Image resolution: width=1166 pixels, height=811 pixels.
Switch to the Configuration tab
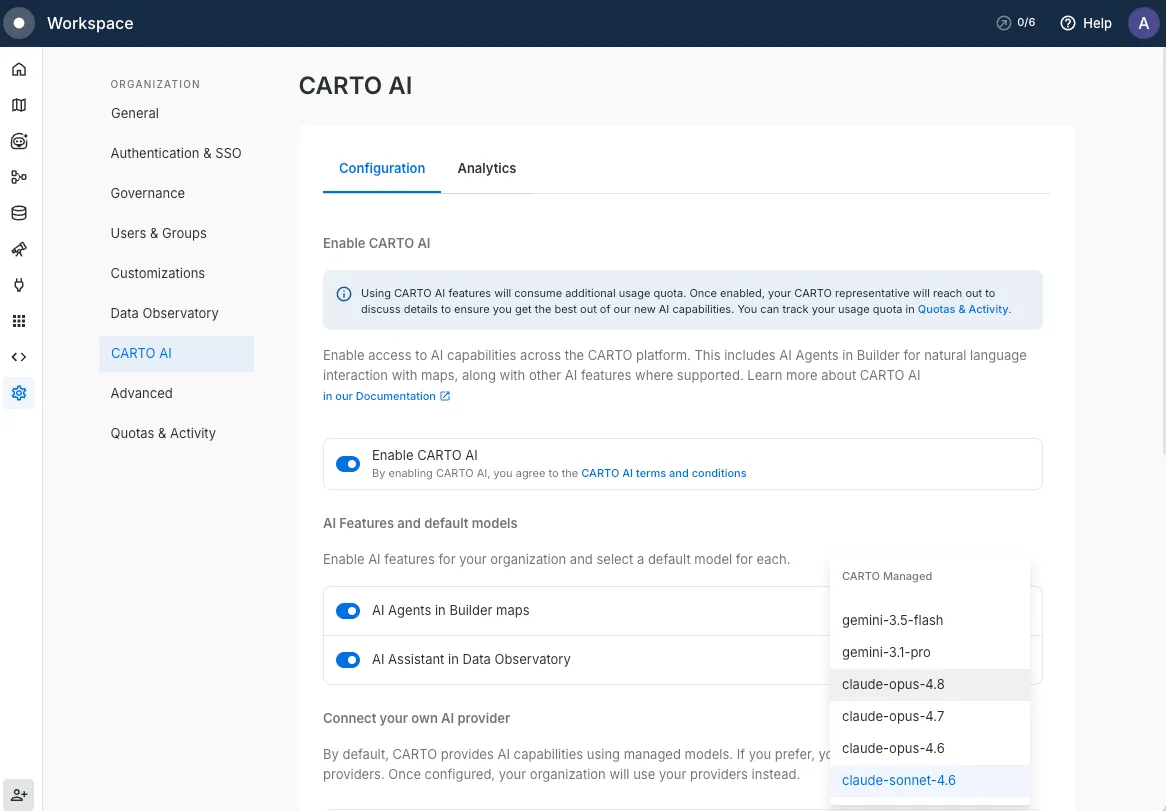(381, 169)
